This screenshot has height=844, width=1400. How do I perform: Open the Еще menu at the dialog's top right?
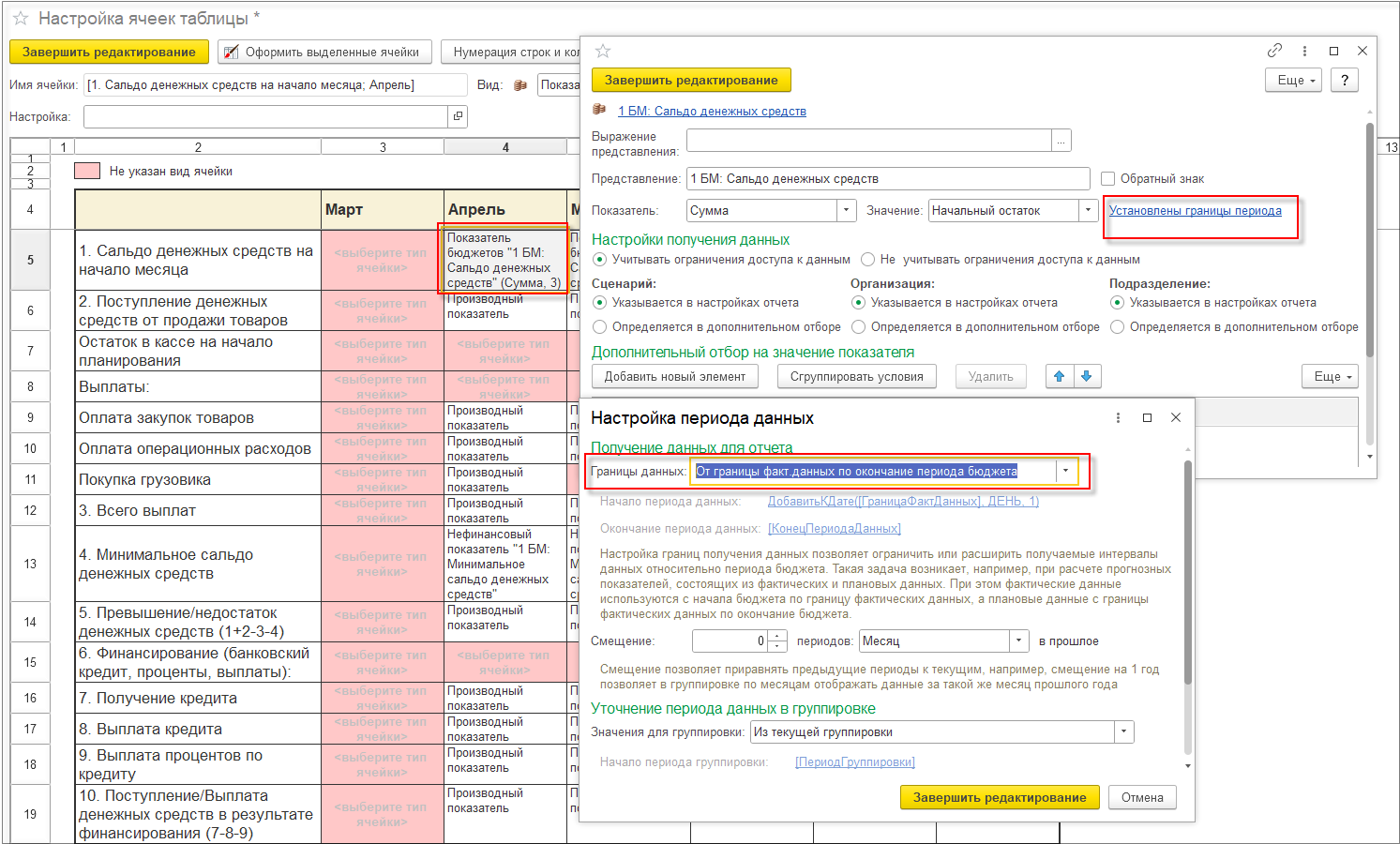(1296, 80)
